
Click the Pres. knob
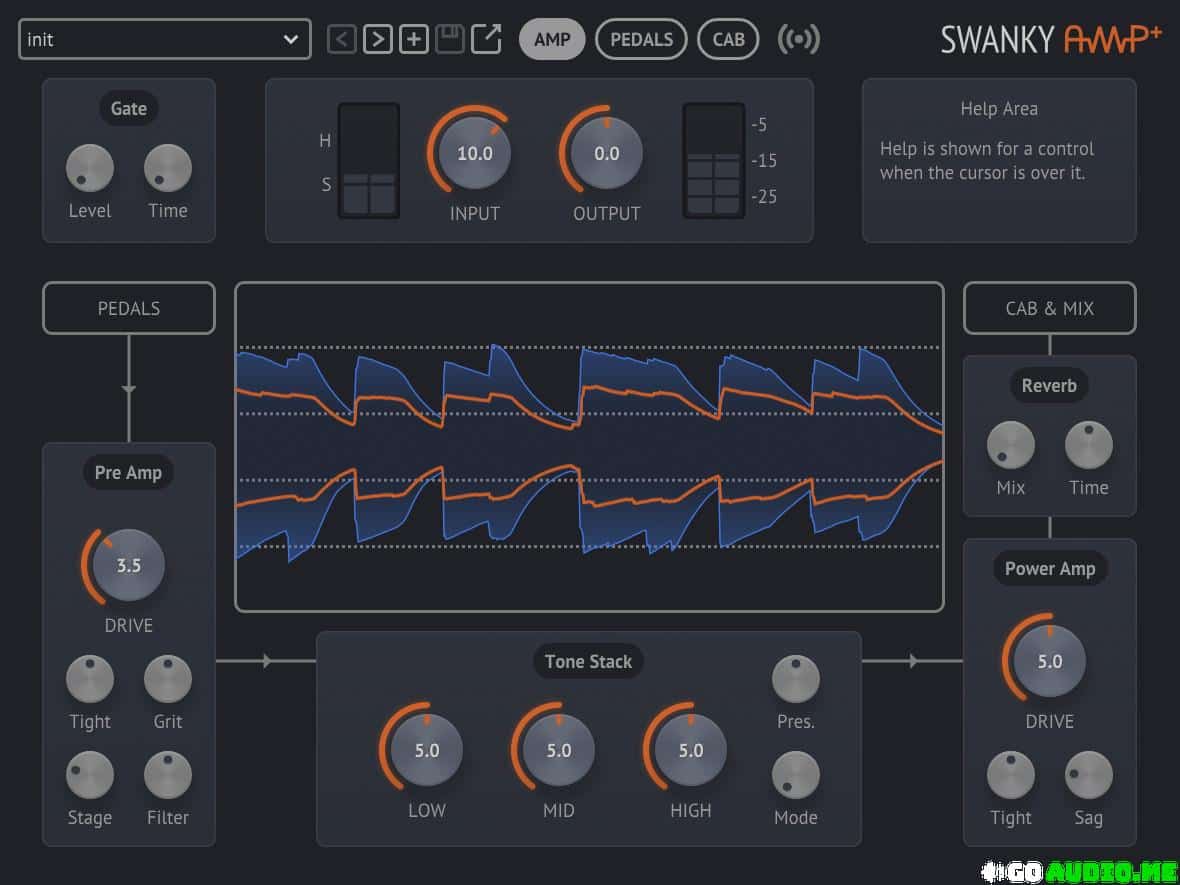796,679
